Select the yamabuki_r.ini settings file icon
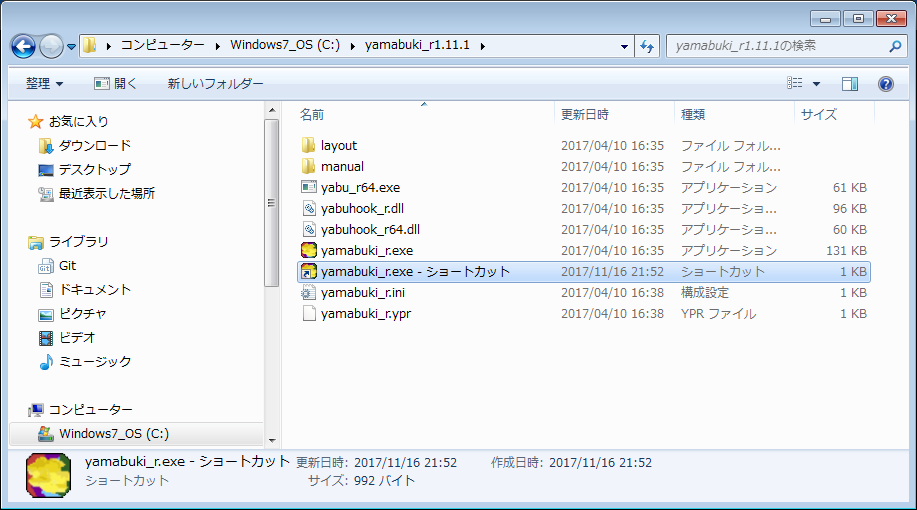The image size is (917, 510). click(x=309, y=293)
